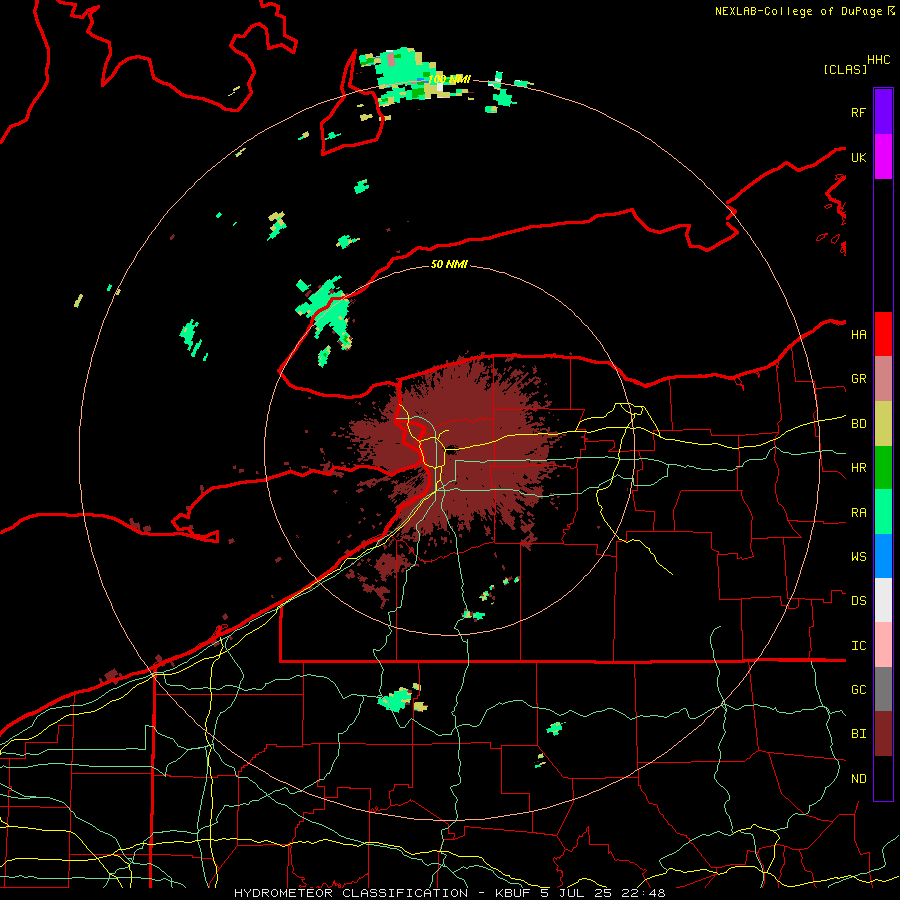Select the light pink IC legend swatch
The image size is (900, 900).
tap(883, 645)
